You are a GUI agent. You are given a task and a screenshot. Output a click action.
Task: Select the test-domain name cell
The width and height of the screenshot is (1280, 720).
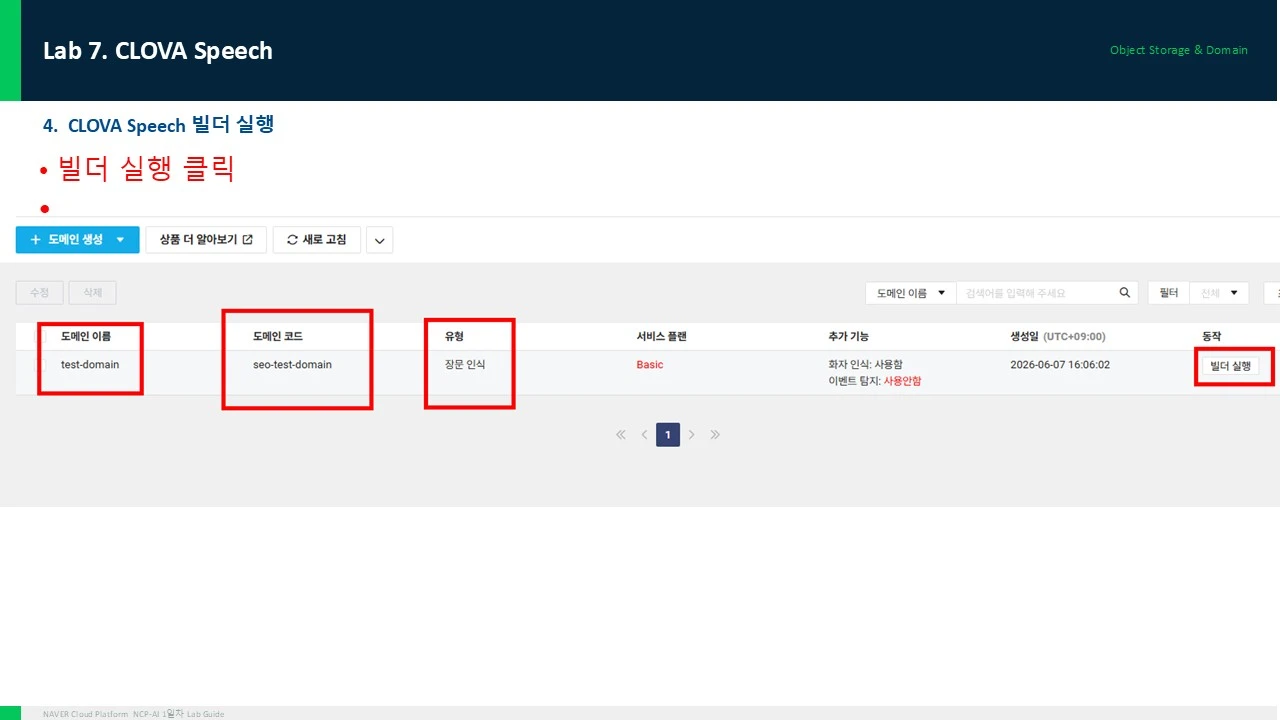90,365
